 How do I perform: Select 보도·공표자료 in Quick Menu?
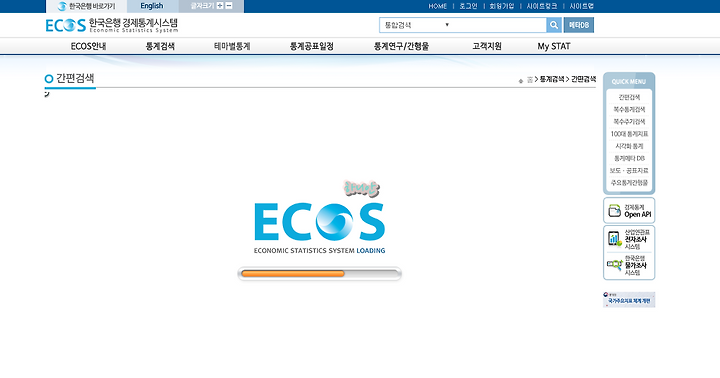(x=629, y=170)
